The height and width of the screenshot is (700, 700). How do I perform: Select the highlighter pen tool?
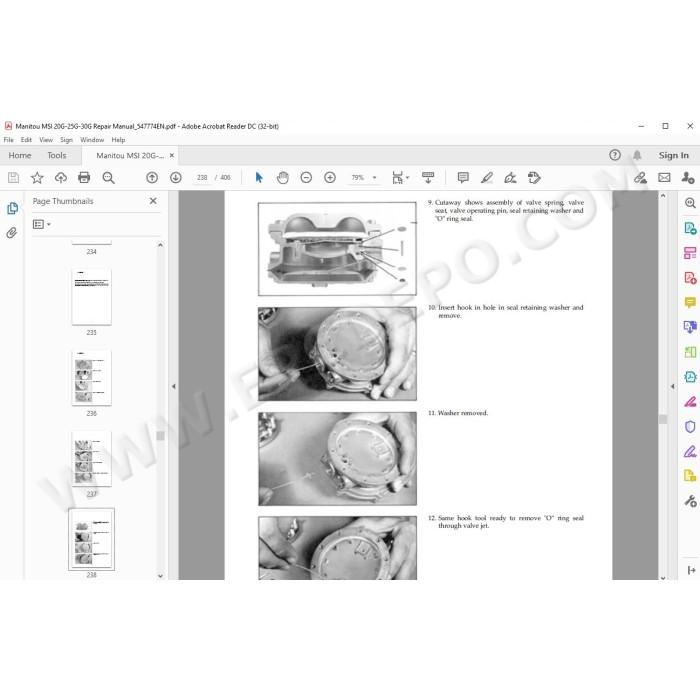[487, 178]
